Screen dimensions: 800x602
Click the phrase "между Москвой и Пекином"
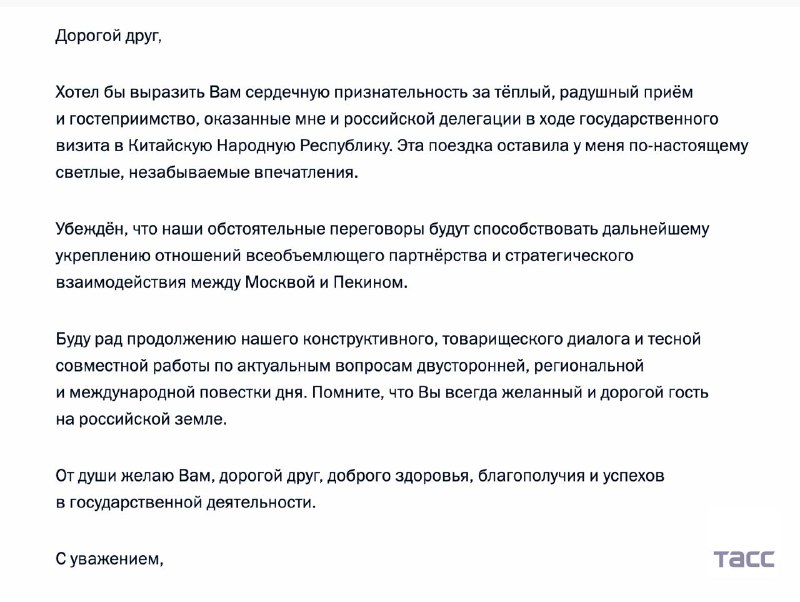pyautogui.click(x=326, y=283)
